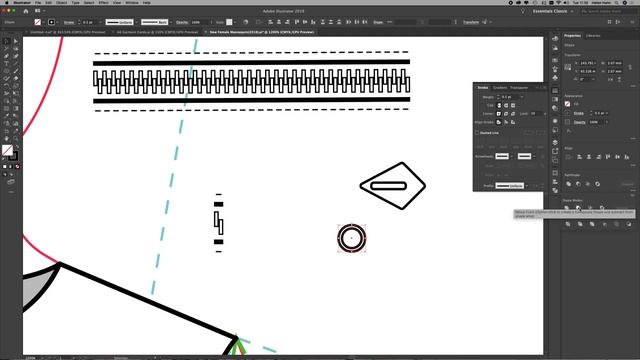Click Stroke link in Properties Appearance

coord(579,113)
